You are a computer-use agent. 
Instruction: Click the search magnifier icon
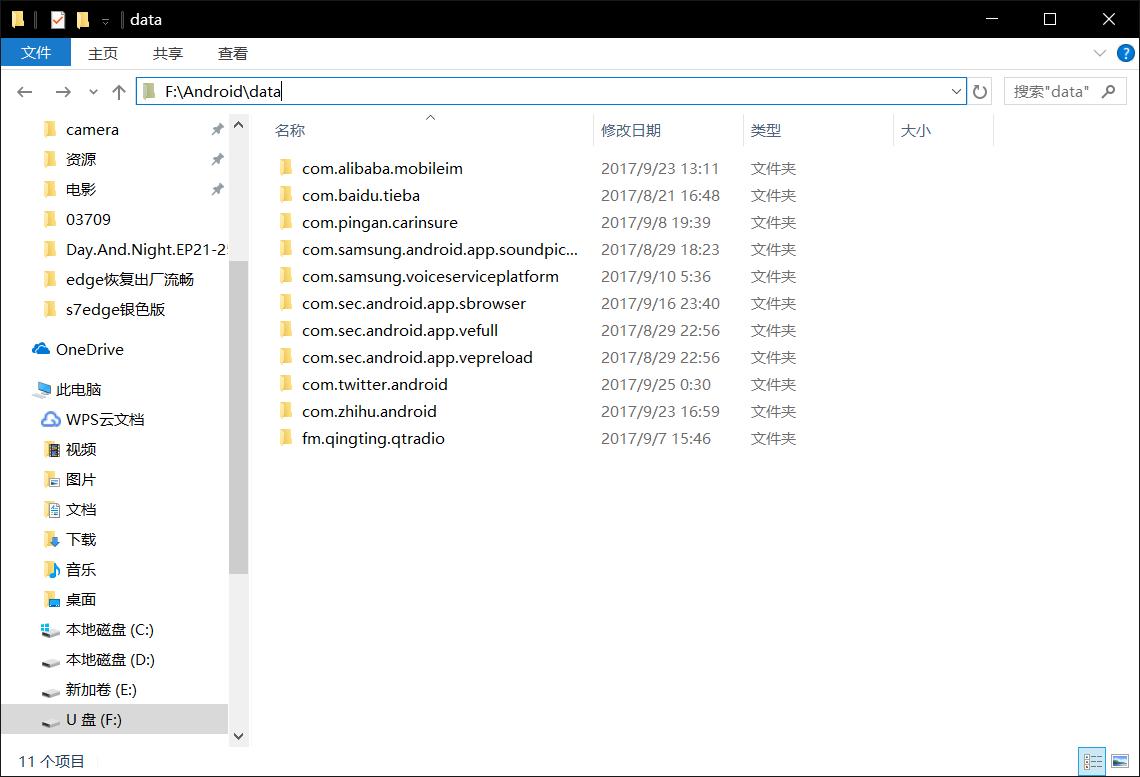pos(1108,91)
